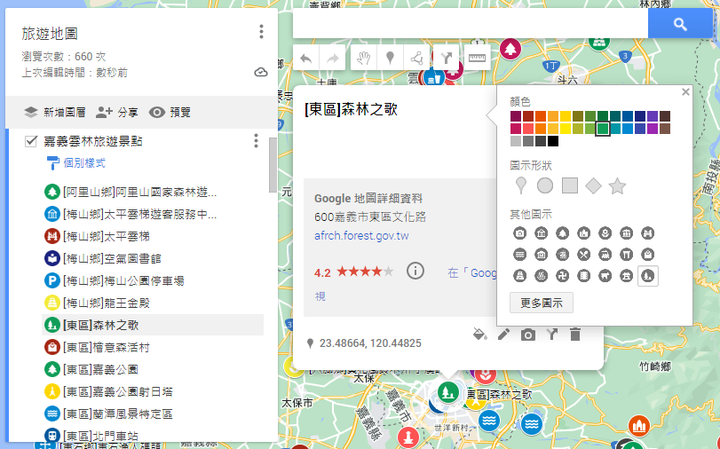Click into the map search field
This screenshot has width=720, height=449.
point(470,24)
